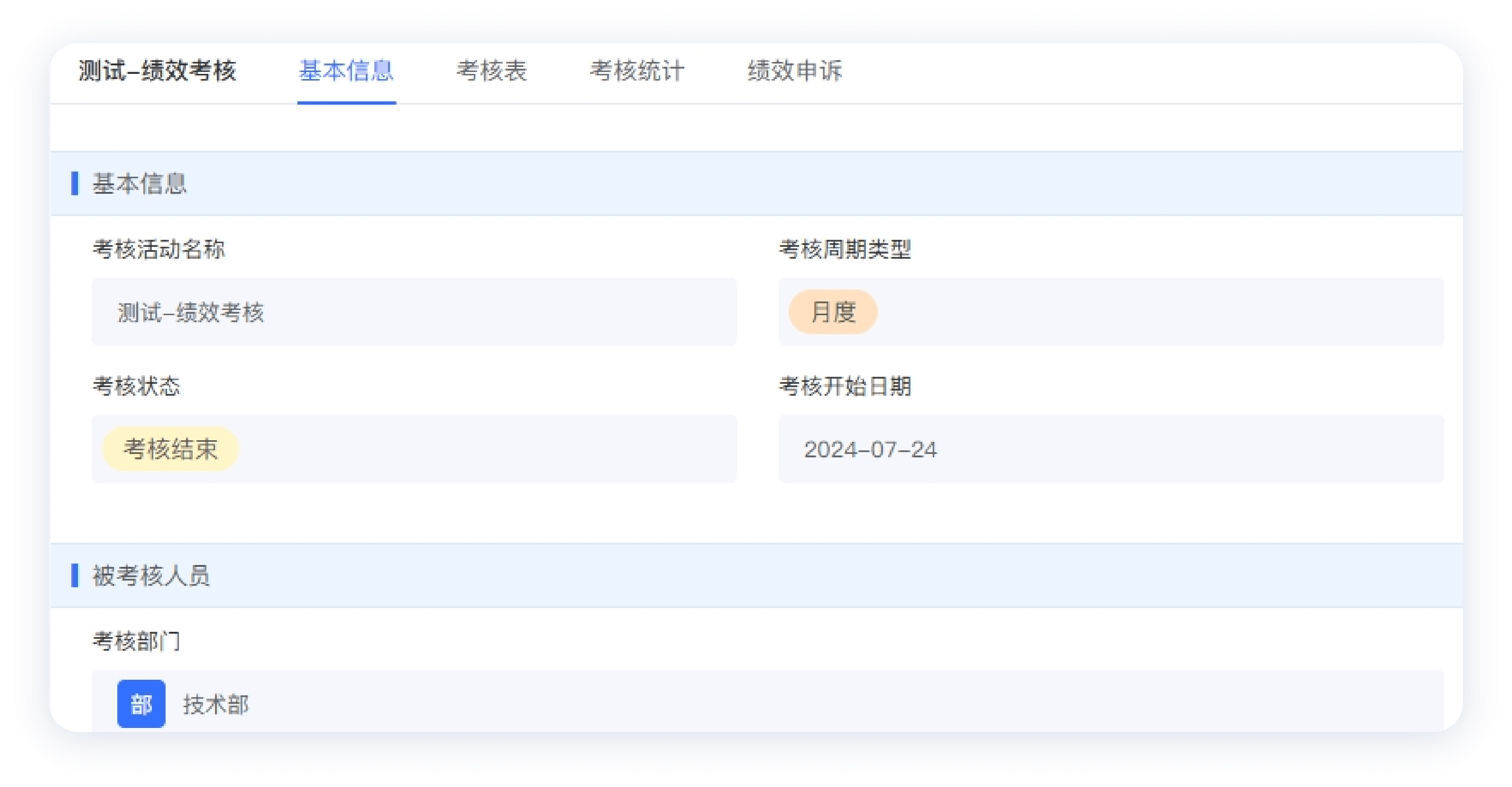Image resolution: width=1512 pixels, height=787 pixels.
Task: Click the 考核周期类型 label
Action: pos(845,249)
